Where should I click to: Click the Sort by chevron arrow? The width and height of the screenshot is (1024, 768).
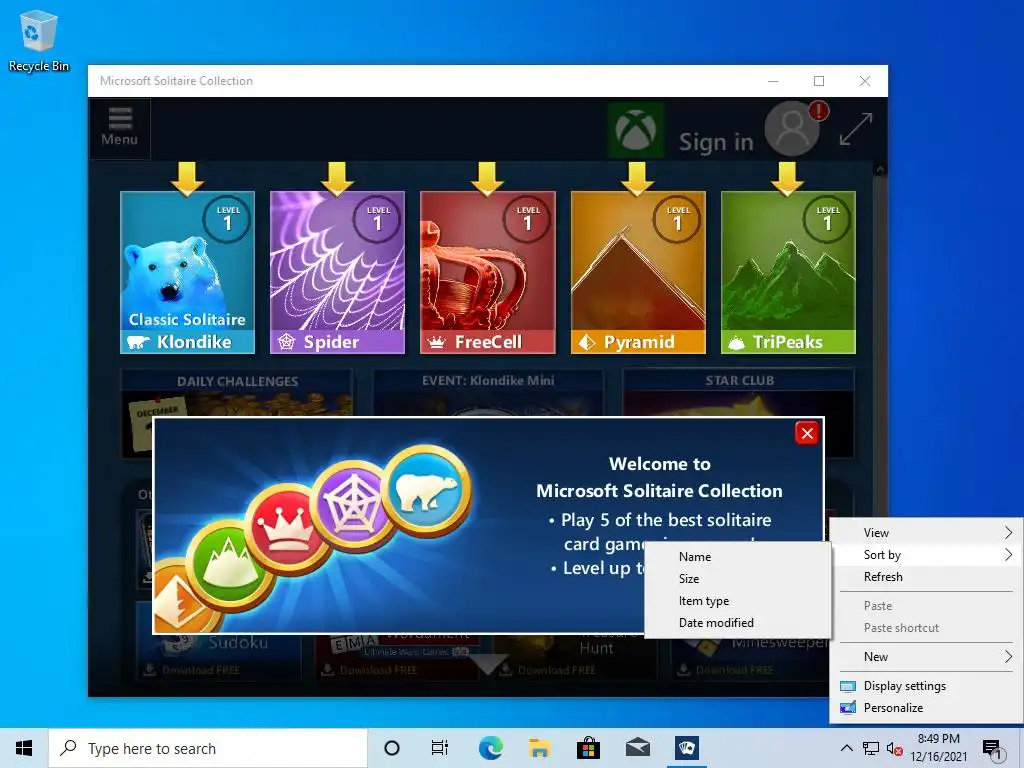1008,555
